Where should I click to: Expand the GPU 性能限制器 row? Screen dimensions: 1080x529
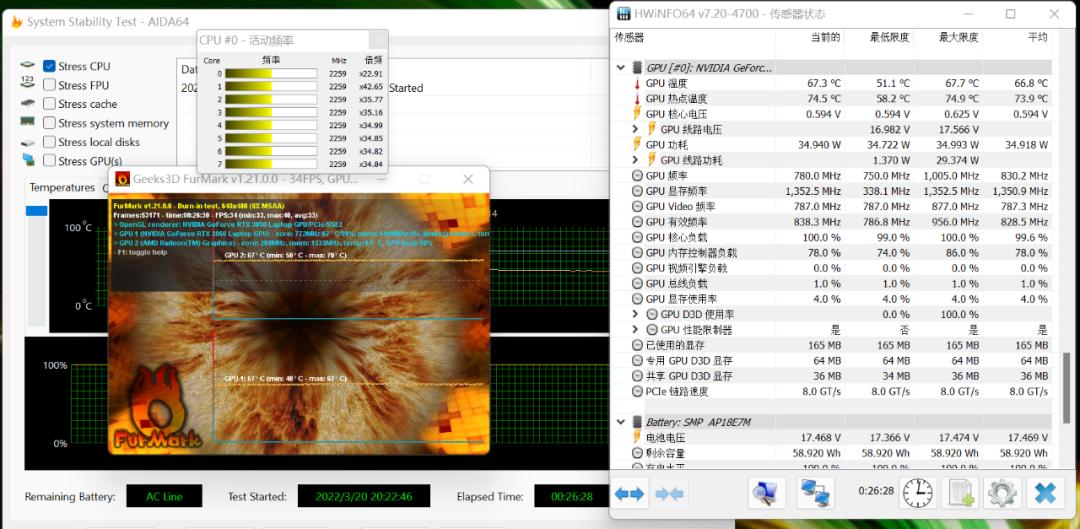pos(636,330)
